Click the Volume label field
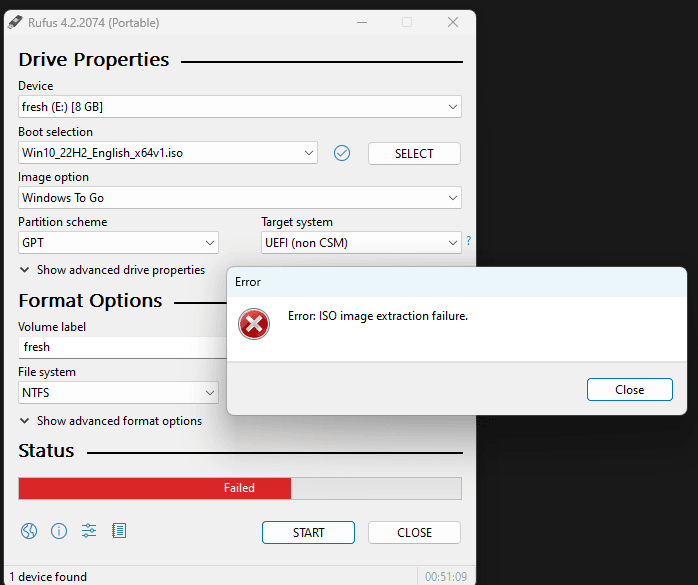The image size is (698, 585). coord(123,347)
